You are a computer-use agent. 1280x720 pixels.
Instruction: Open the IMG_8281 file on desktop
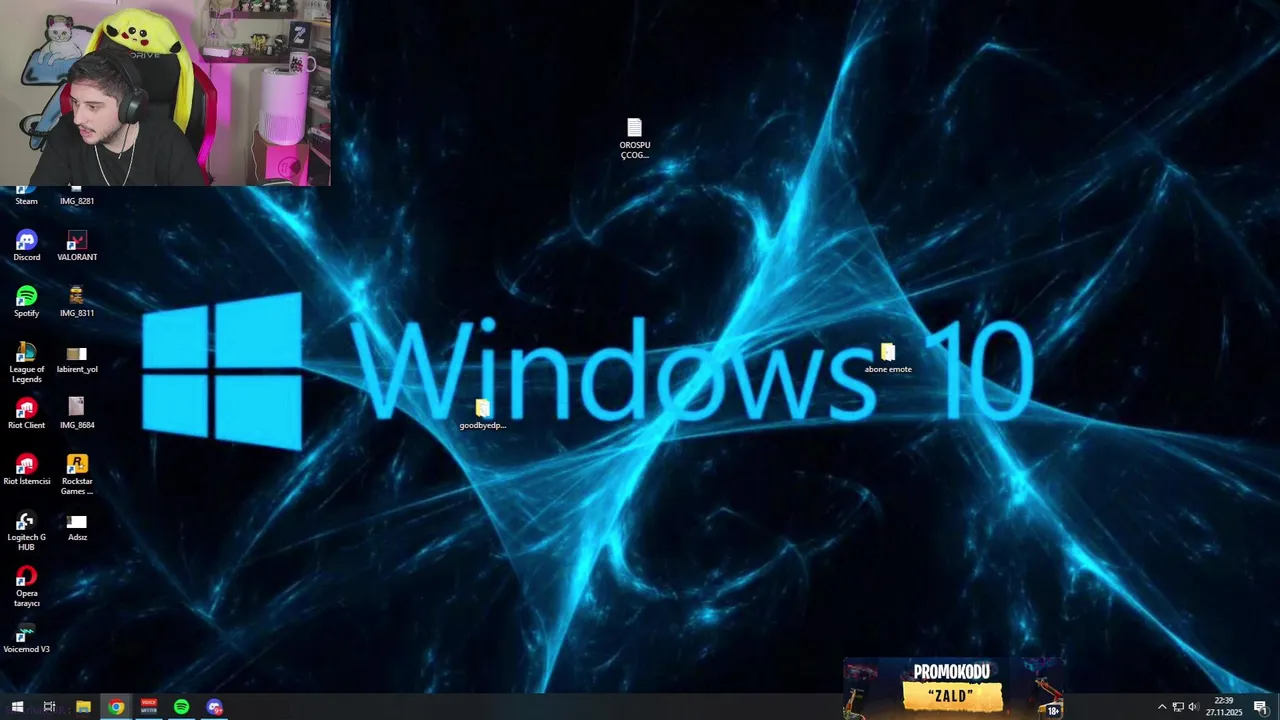coord(77,196)
